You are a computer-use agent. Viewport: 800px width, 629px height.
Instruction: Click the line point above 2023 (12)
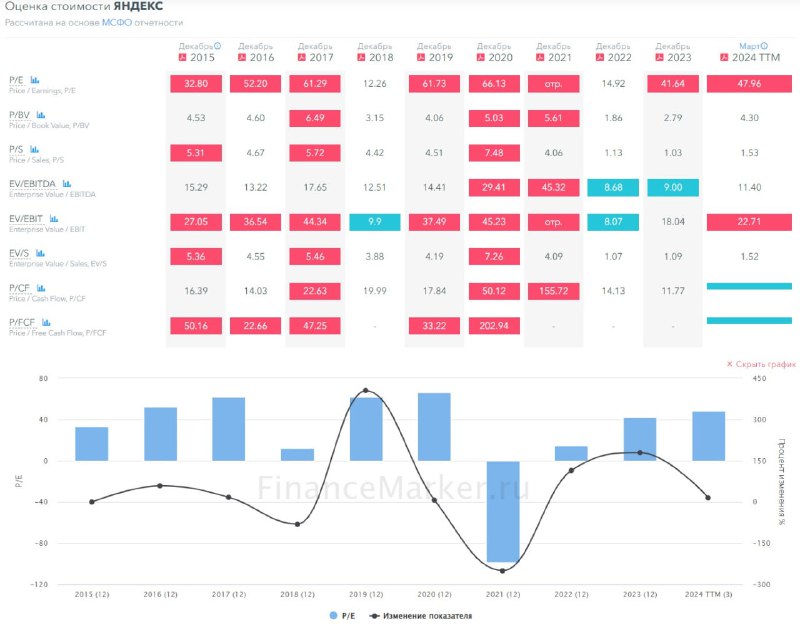[x=640, y=452]
